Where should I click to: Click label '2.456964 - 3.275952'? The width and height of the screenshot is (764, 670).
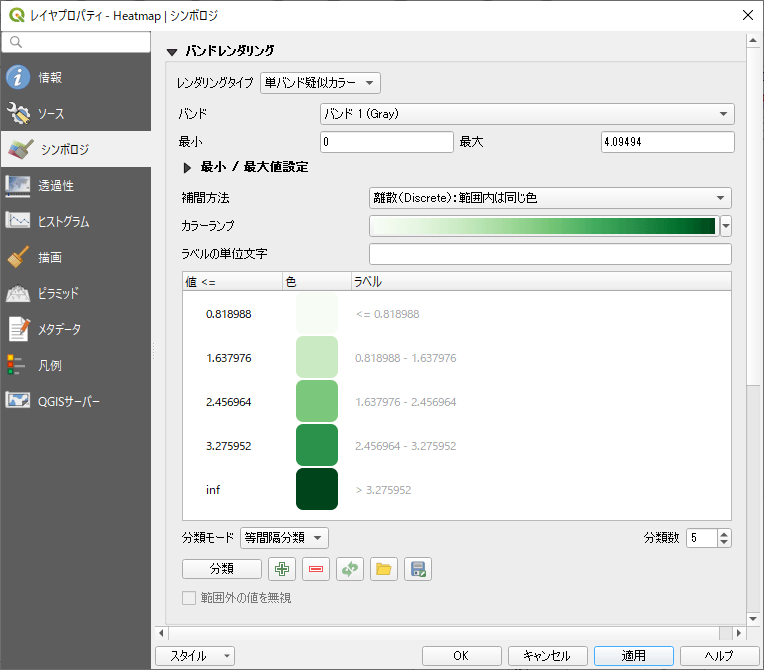(406, 446)
